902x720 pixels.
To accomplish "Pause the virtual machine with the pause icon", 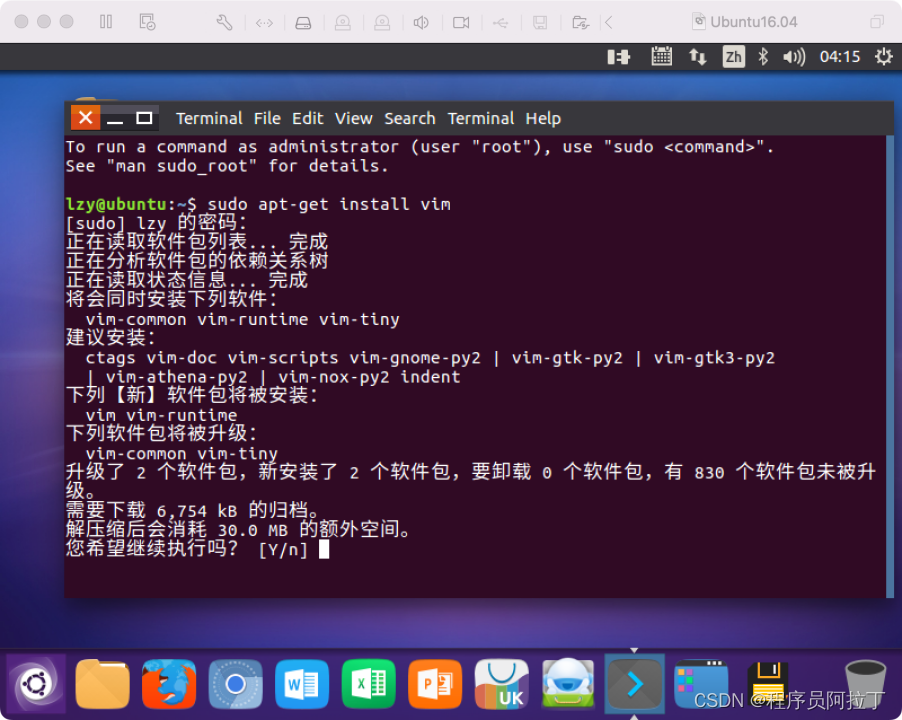I will click(104, 21).
